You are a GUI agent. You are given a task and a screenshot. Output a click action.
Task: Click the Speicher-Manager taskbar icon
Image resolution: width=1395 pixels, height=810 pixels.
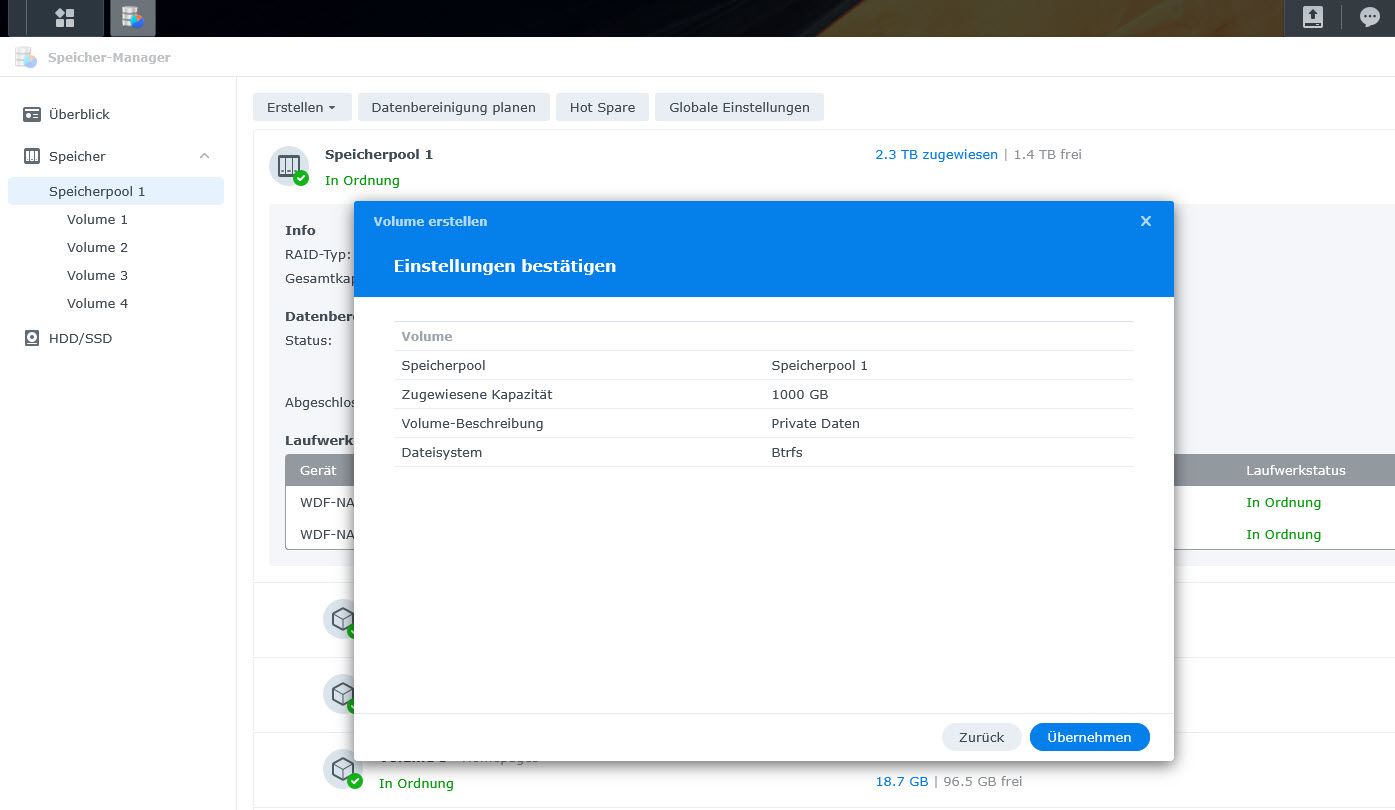(131, 17)
